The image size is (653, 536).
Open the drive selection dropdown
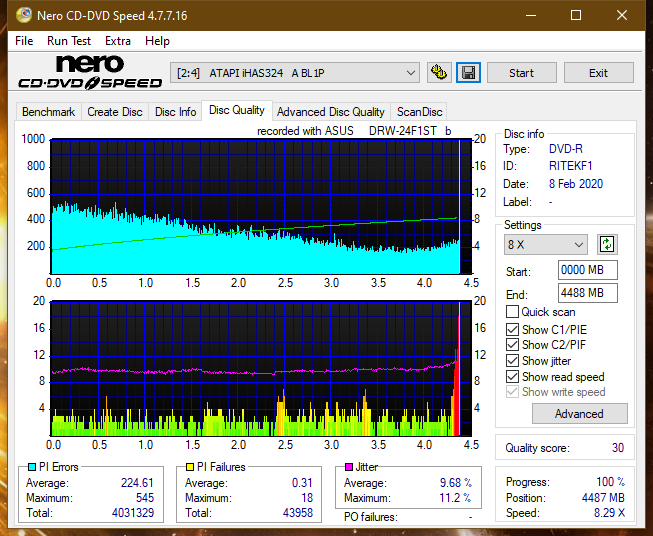pos(295,73)
